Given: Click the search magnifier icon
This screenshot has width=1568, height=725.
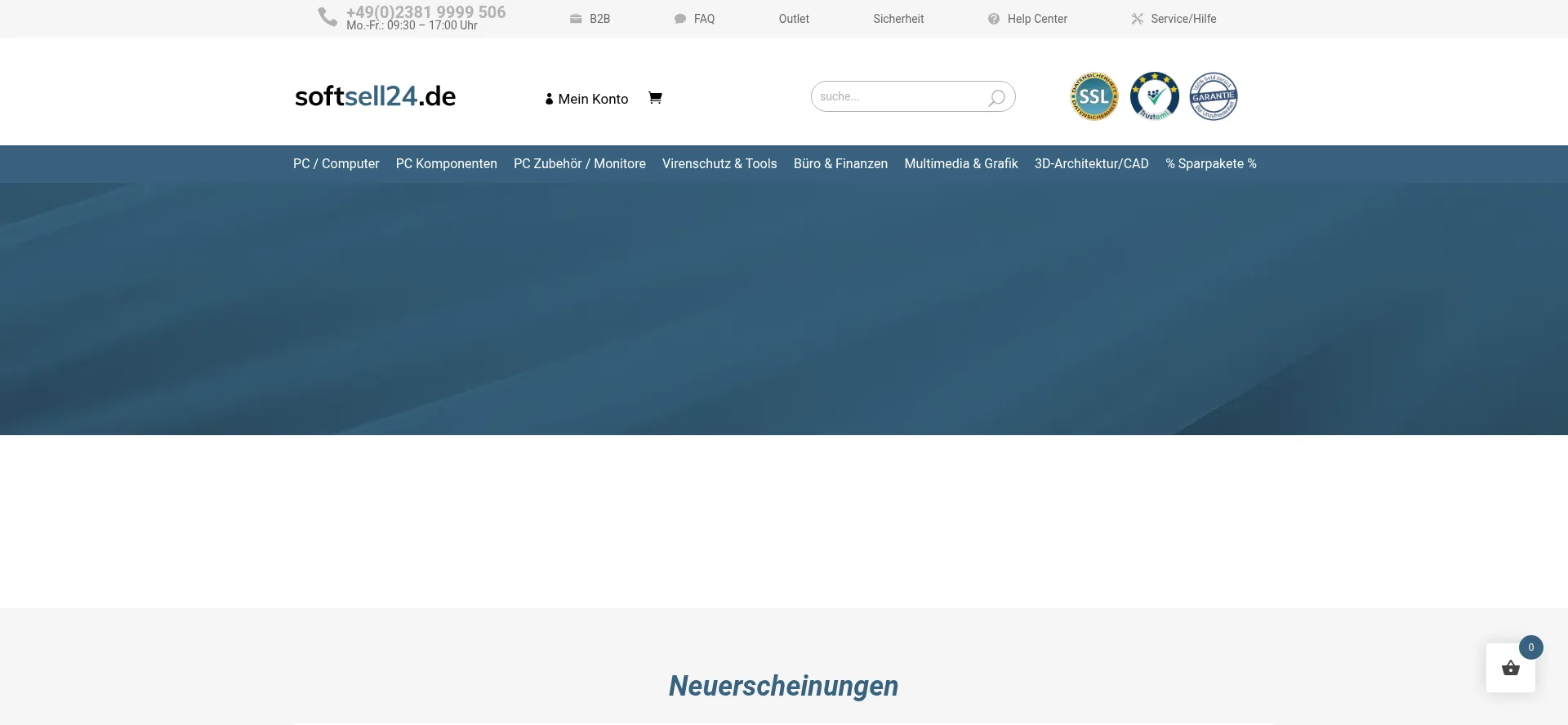Looking at the screenshot, I should (x=996, y=98).
